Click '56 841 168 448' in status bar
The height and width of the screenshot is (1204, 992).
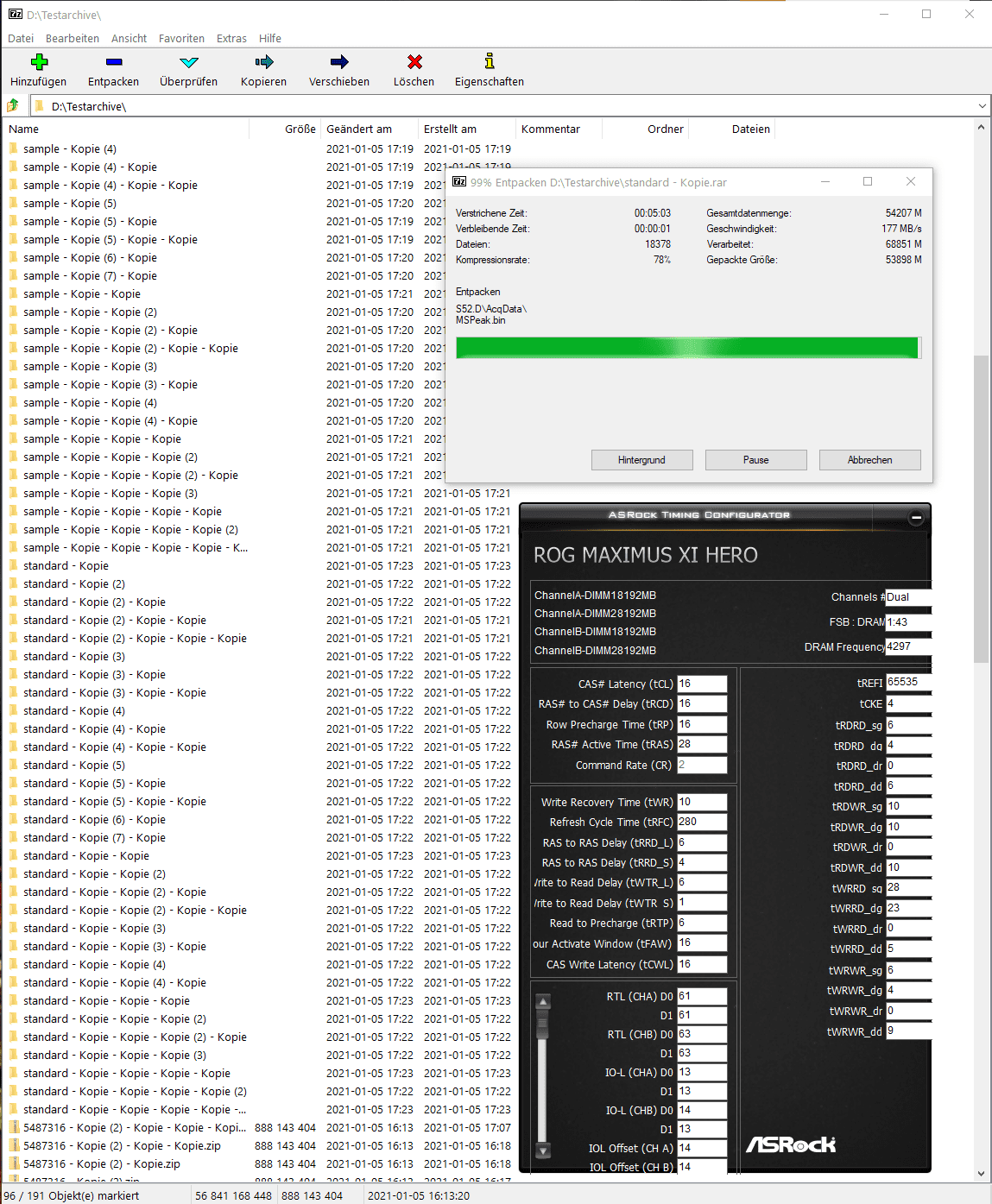point(233,1195)
